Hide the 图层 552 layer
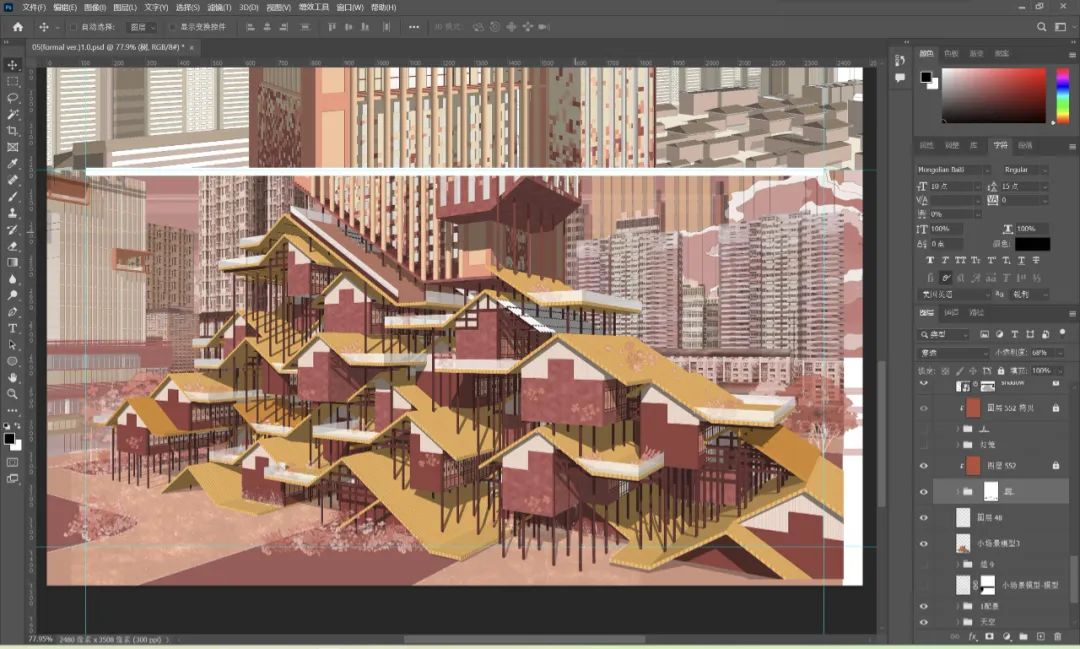The width and height of the screenshot is (1080, 649). click(x=924, y=466)
